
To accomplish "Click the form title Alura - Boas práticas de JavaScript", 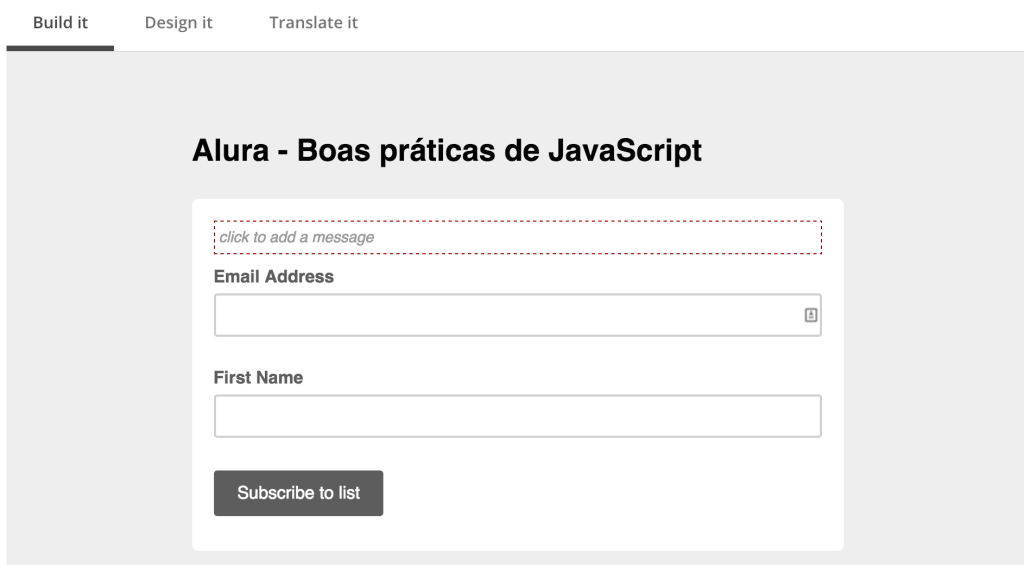I will [447, 151].
